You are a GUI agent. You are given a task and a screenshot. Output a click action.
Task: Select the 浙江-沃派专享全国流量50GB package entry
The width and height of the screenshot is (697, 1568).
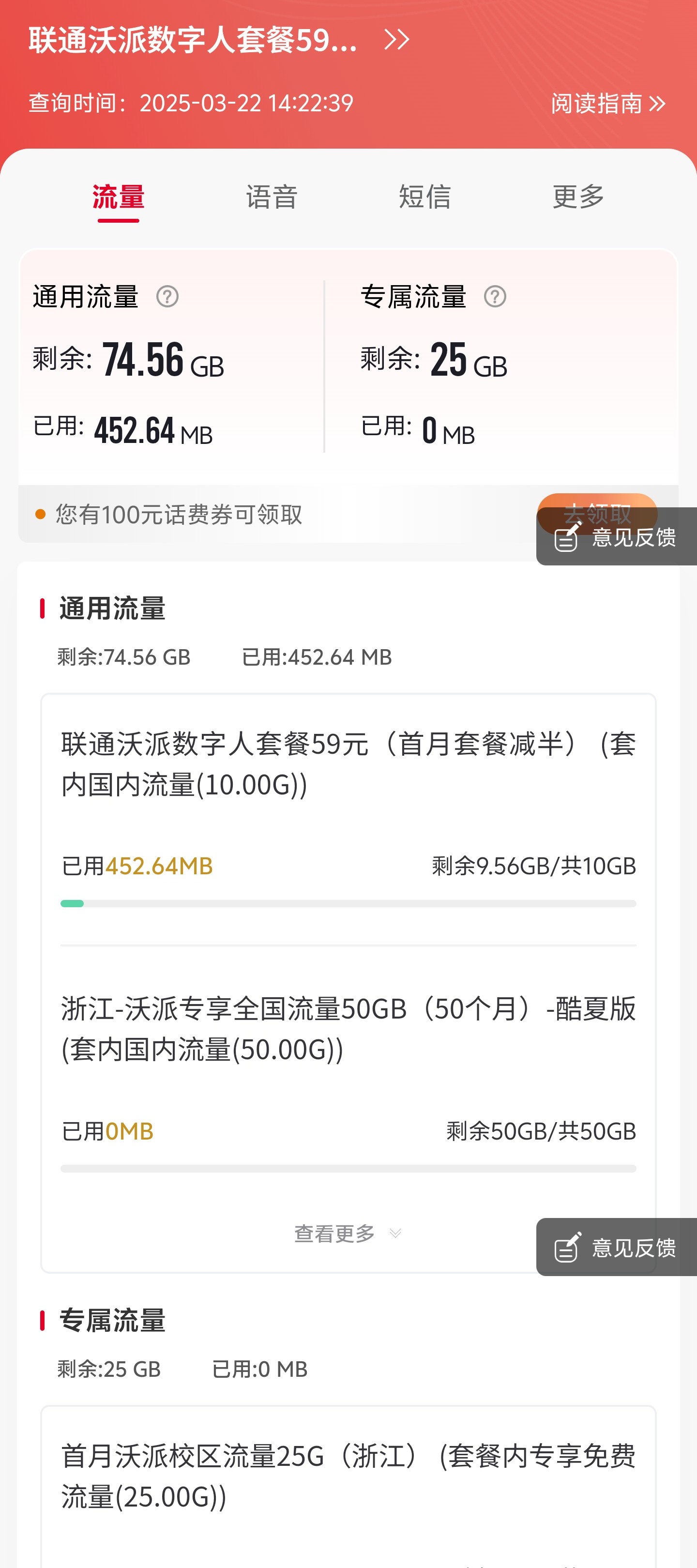pyautogui.click(x=348, y=1029)
